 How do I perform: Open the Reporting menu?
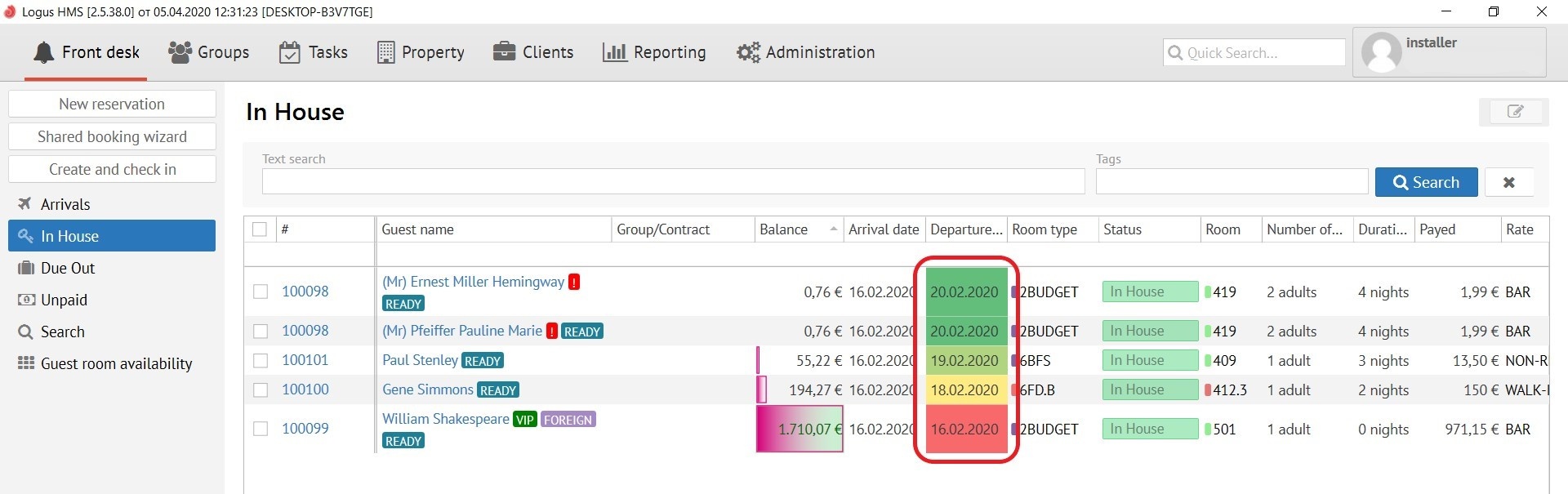point(654,52)
